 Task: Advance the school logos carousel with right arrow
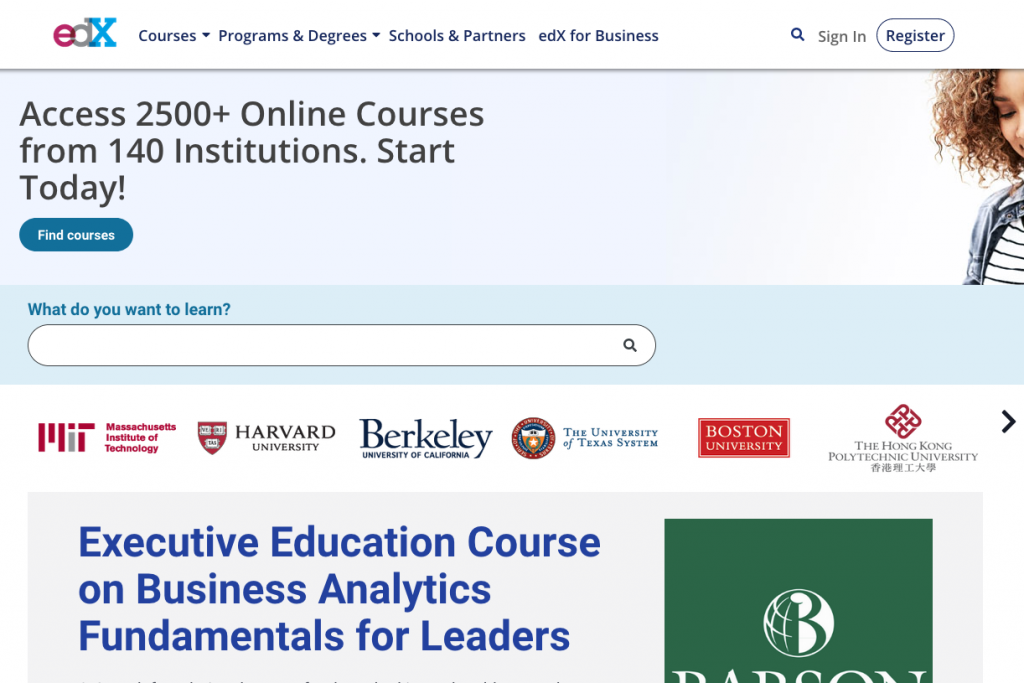1008,422
